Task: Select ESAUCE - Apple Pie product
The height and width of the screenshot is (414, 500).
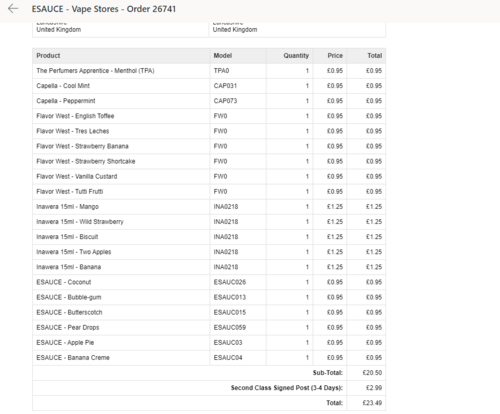Action: click(65, 342)
